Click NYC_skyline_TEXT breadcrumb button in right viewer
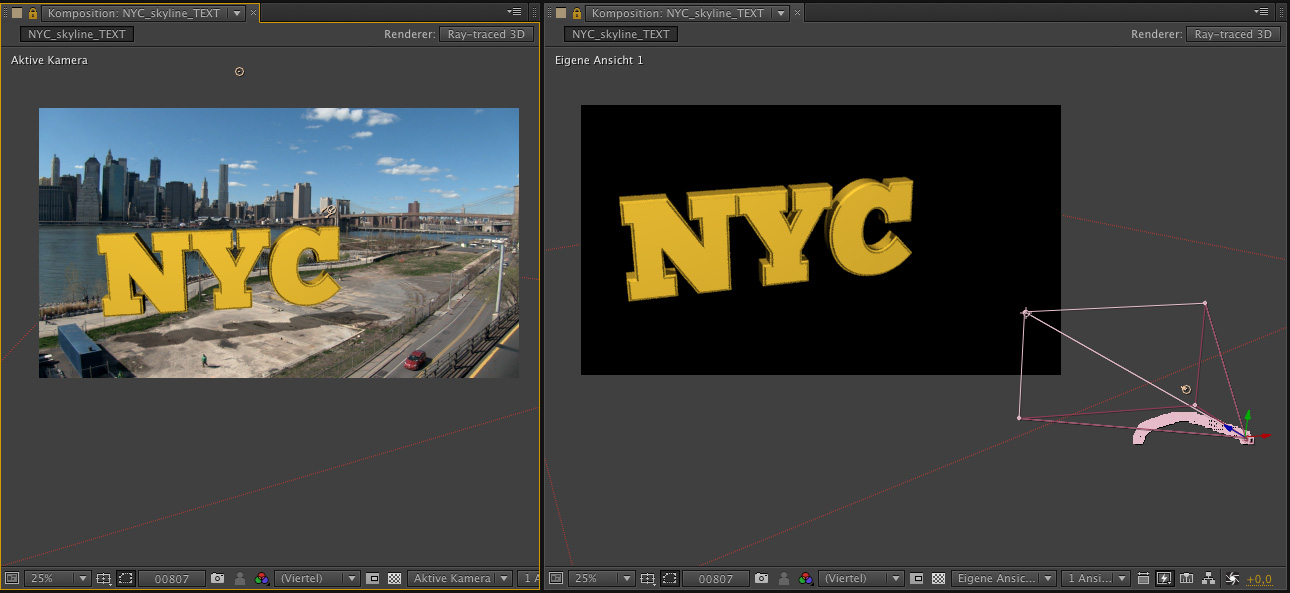The width and height of the screenshot is (1290, 593). point(621,34)
